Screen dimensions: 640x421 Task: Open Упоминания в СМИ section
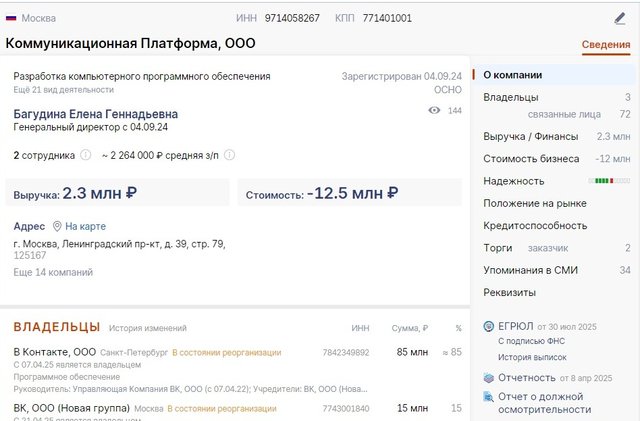531,270
